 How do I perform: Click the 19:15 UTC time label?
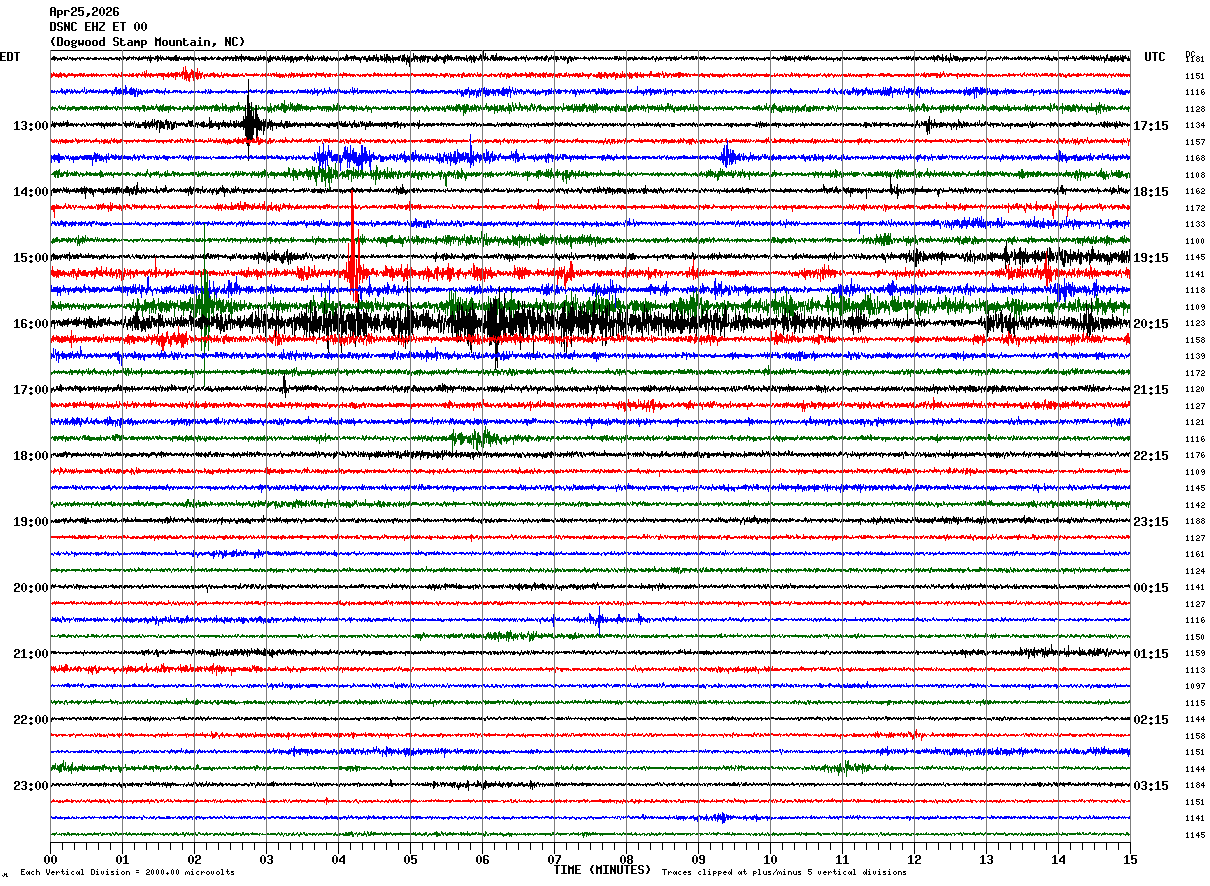click(x=1151, y=258)
